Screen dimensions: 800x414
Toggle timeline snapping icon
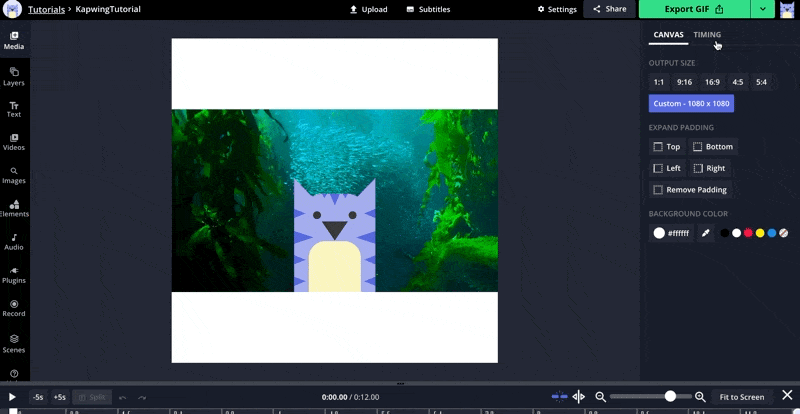click(560, 397)
